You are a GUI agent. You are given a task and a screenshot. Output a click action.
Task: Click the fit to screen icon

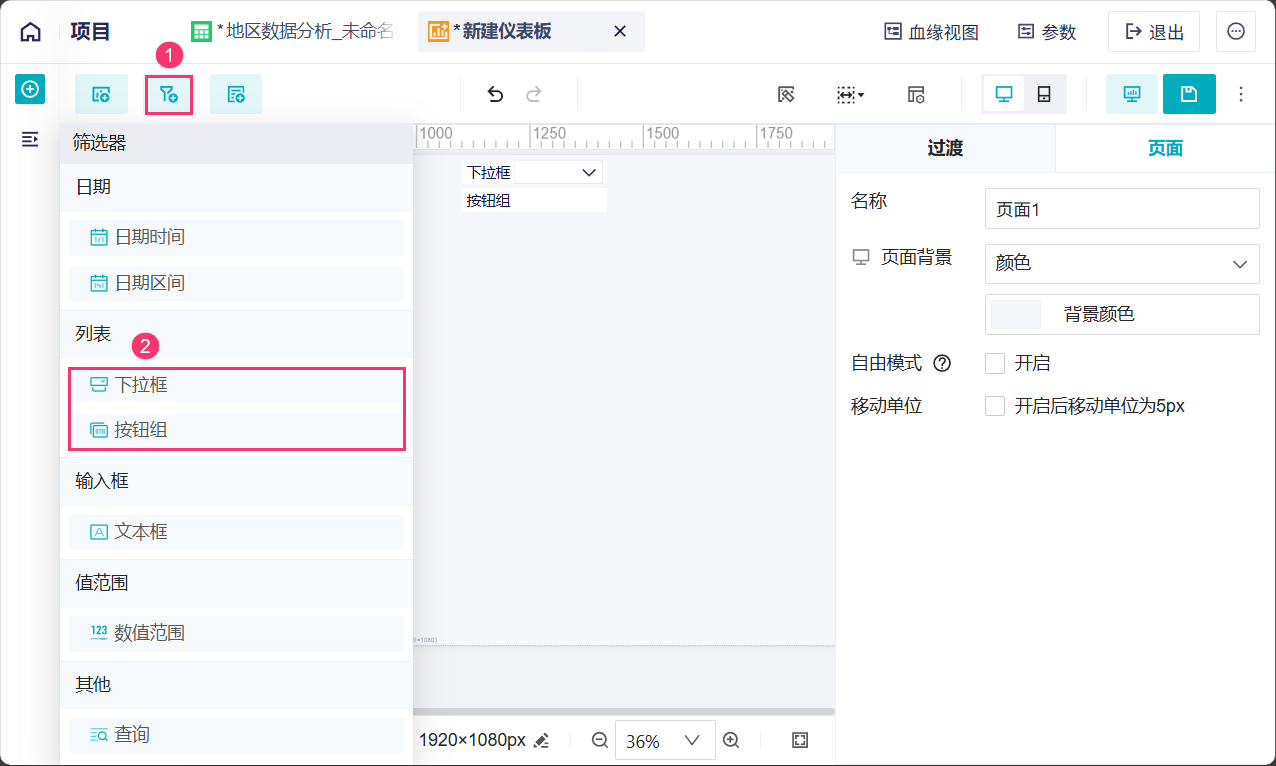click(799, 740)
